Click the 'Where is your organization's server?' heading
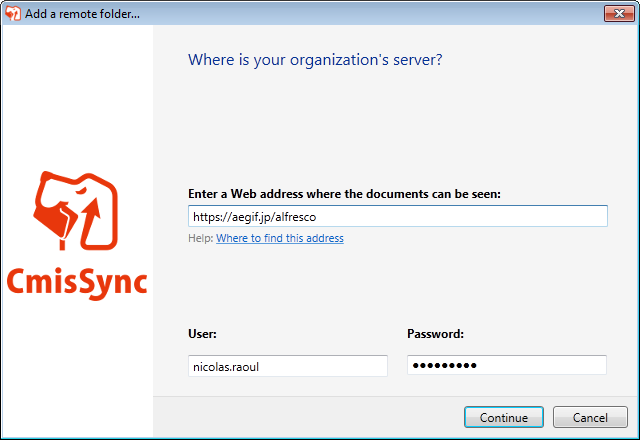 tap(315, 60)
